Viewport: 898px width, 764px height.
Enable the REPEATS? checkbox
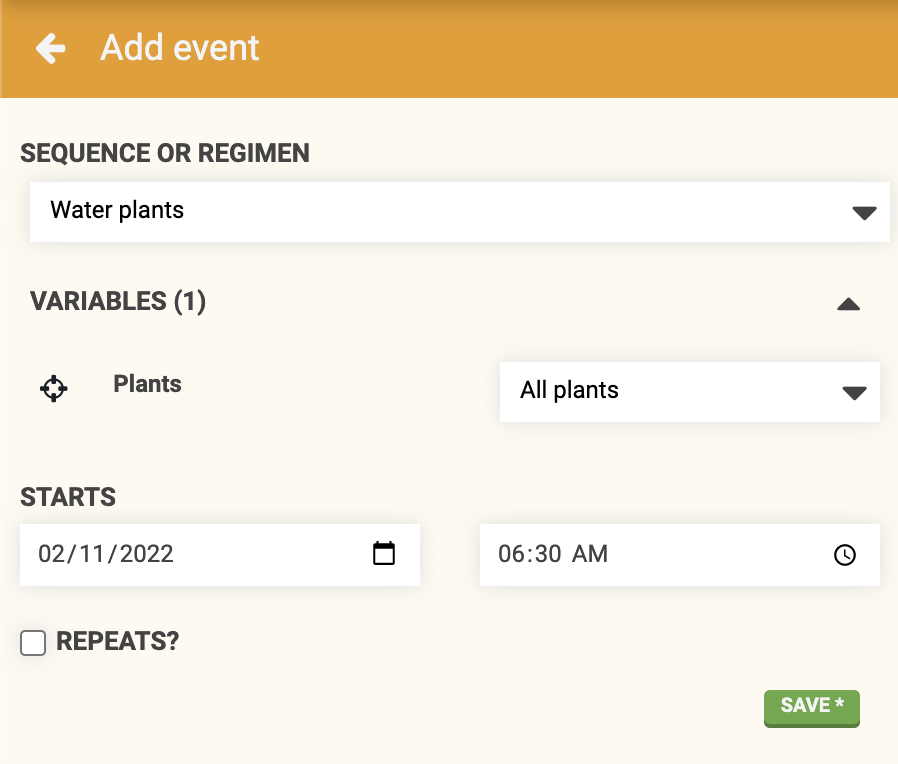(33, 643)
